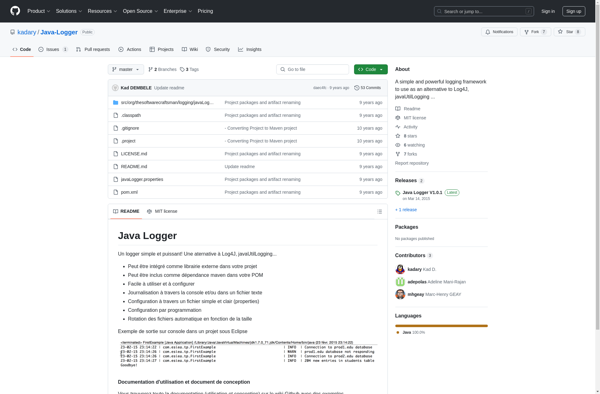The image size is (600, 394).
Task: Click the Java 100.0% language entry
Action: click(411, 332)
